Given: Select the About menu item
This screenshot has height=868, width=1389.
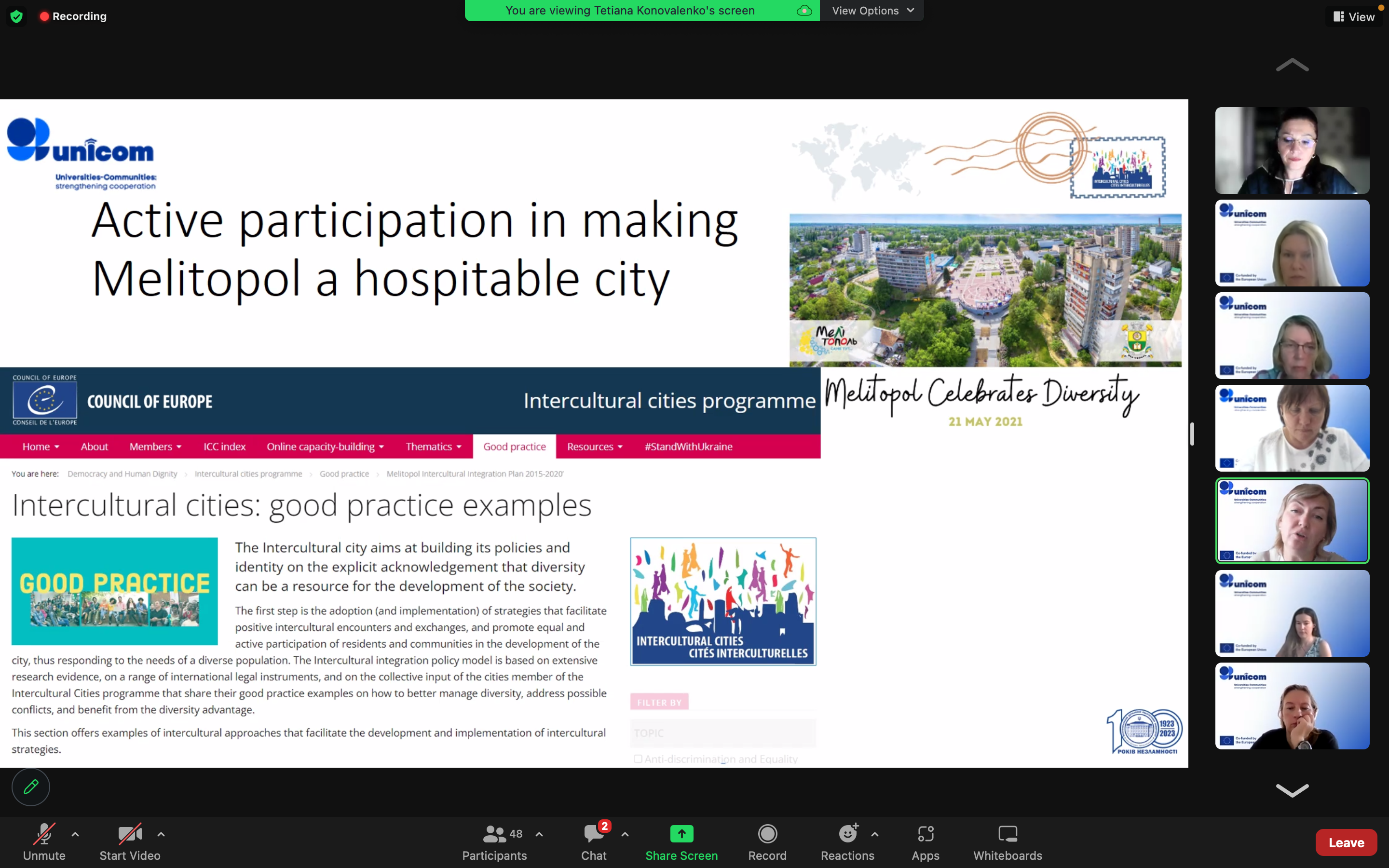Looking at the screenshot, I should pyautogui.click(x=94, y=447).
